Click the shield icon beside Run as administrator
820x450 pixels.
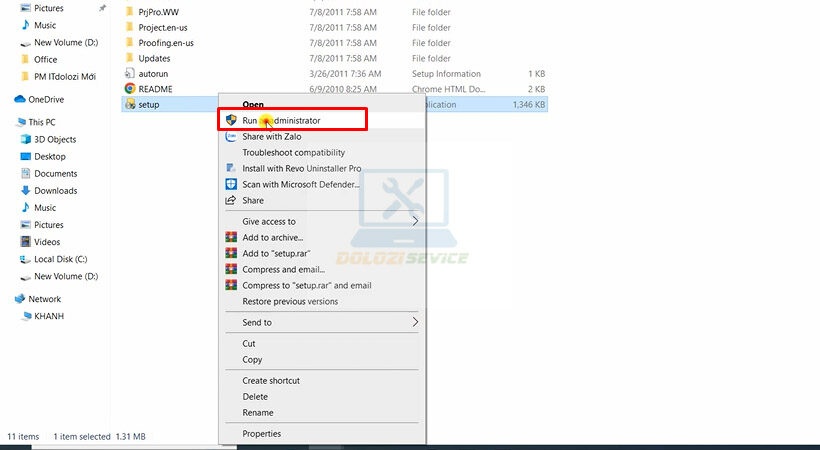[x=231, y=120]
